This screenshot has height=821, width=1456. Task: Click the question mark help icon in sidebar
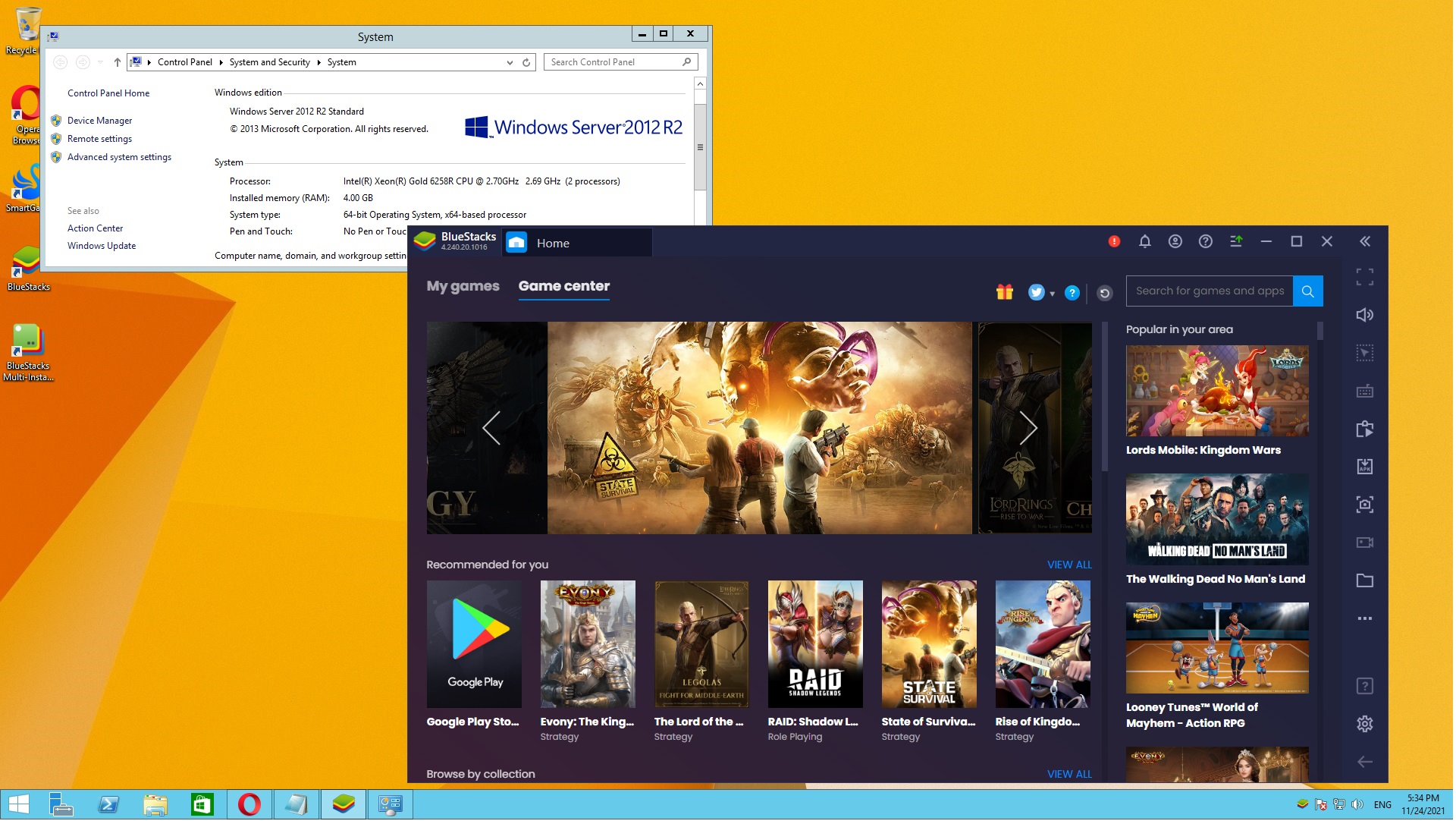coord(1365,687)
